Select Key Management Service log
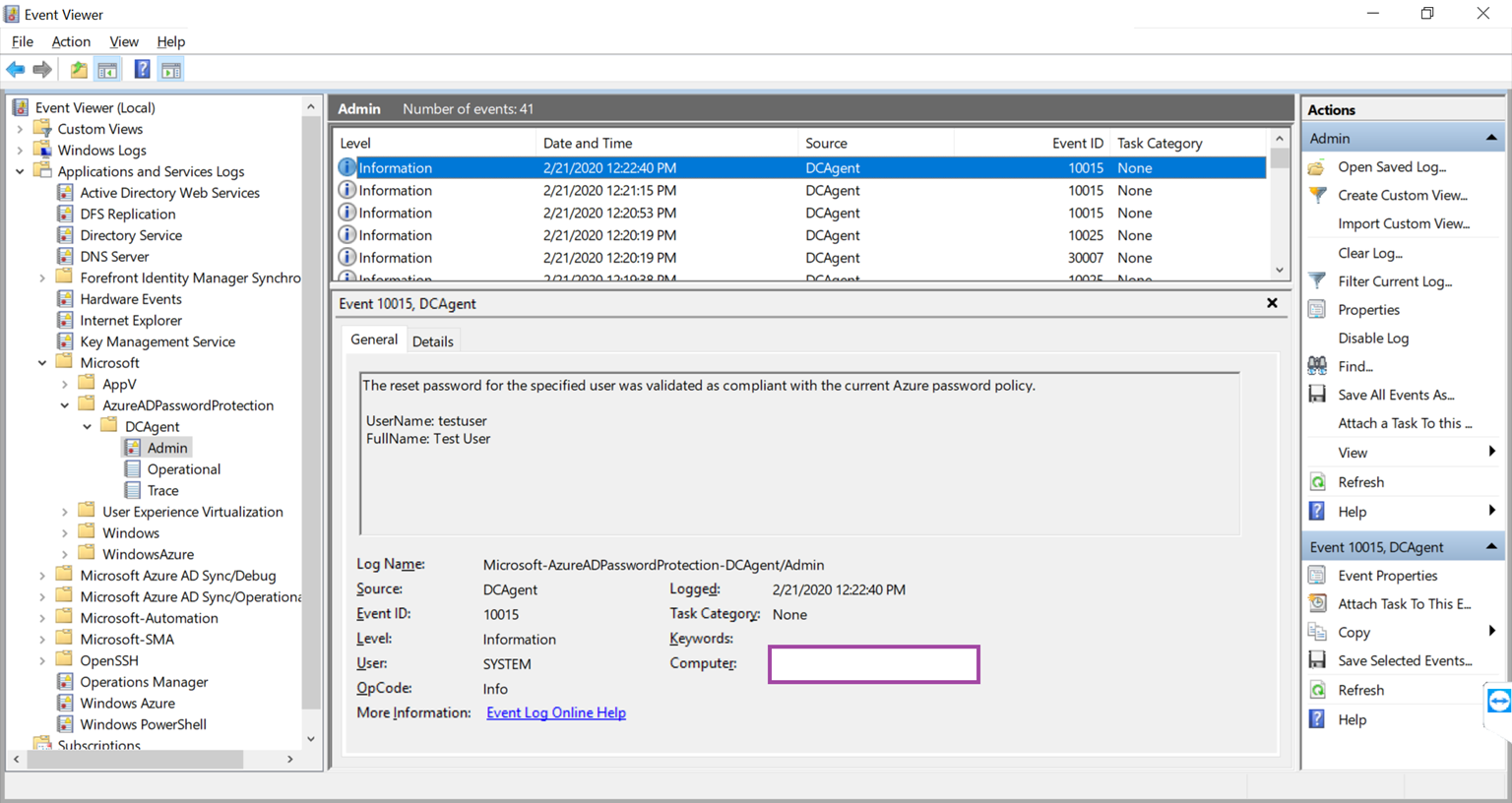Image resolution: width=1512 pixels, height=803 pixels. [x=157, y=341]
